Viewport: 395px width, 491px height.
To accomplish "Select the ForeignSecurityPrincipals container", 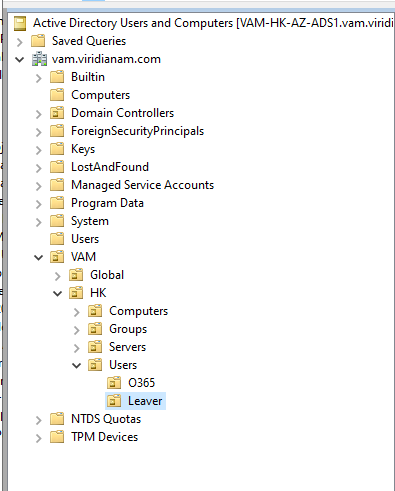I will tap(137, 131).
